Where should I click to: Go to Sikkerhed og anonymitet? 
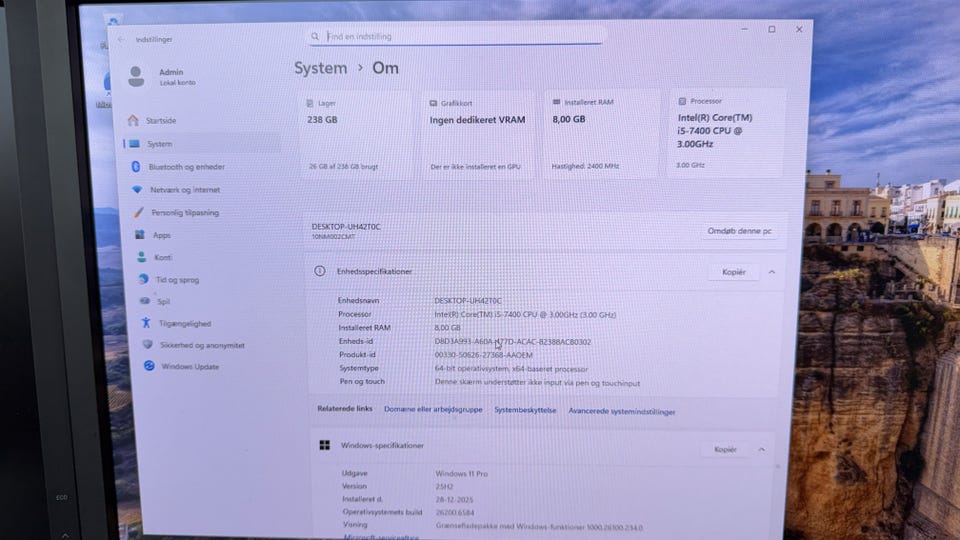[x=202, y=345]
